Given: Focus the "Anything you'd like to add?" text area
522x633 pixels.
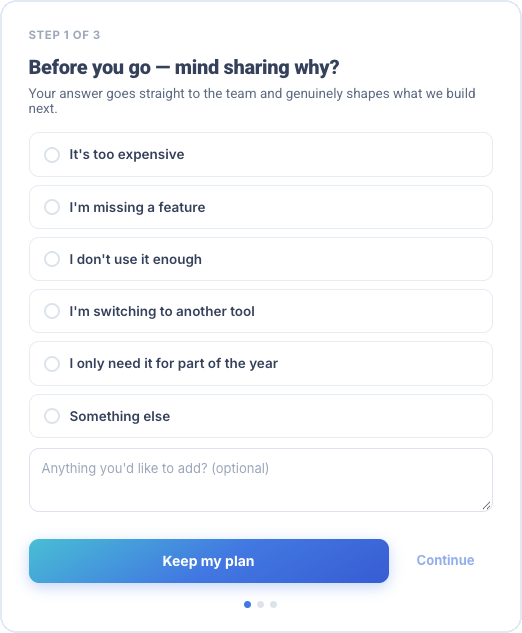Looking at the screenshot, I should (261, 480).
